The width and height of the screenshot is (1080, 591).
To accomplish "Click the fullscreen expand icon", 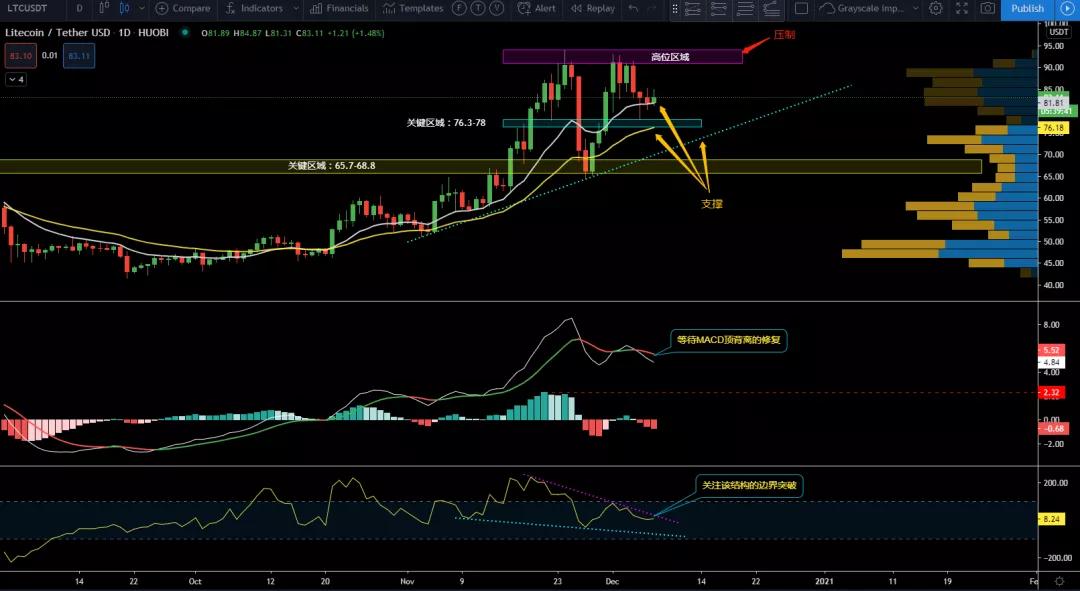I will click(961, 8).
